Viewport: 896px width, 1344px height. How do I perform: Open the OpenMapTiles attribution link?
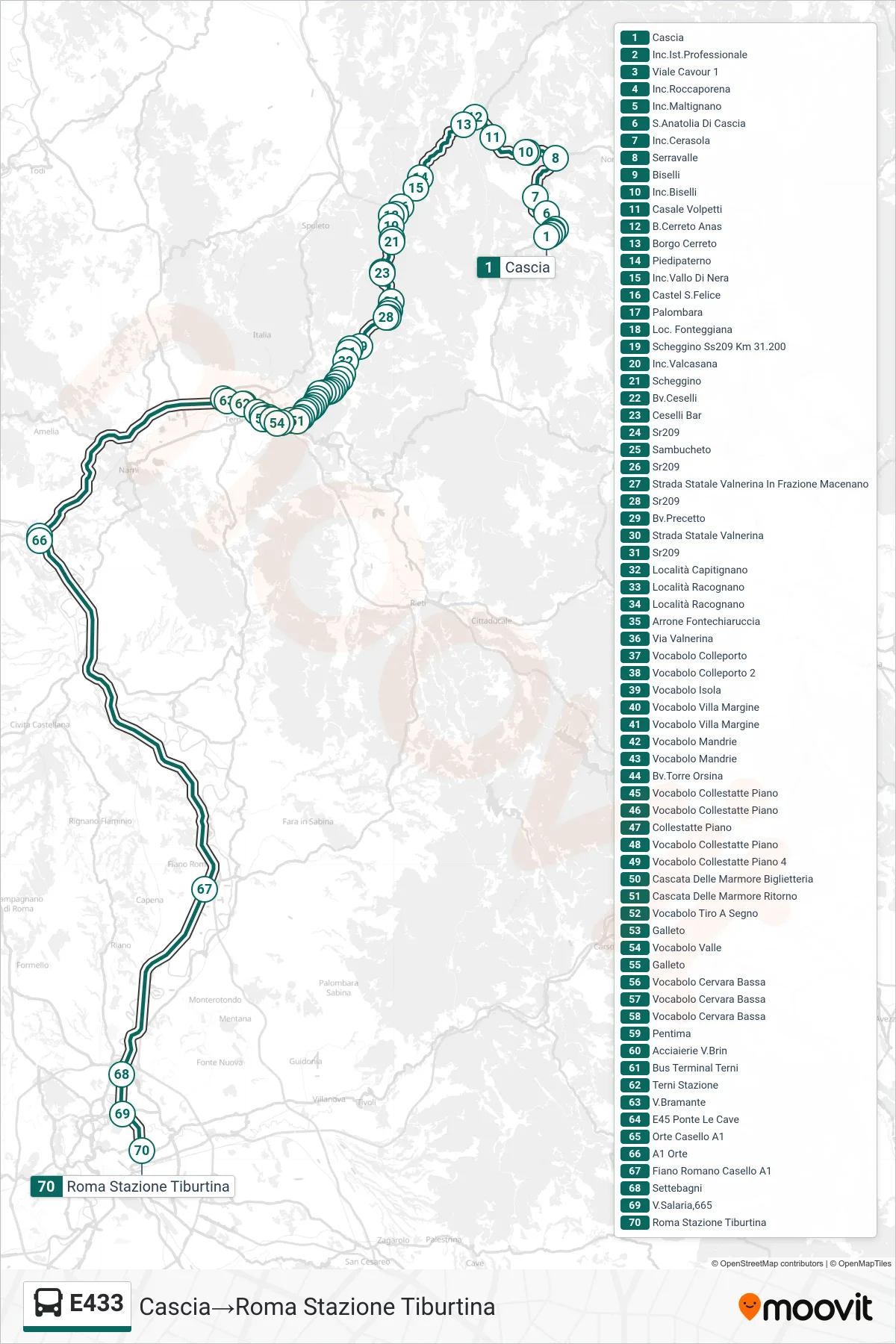click(860, 1263)
